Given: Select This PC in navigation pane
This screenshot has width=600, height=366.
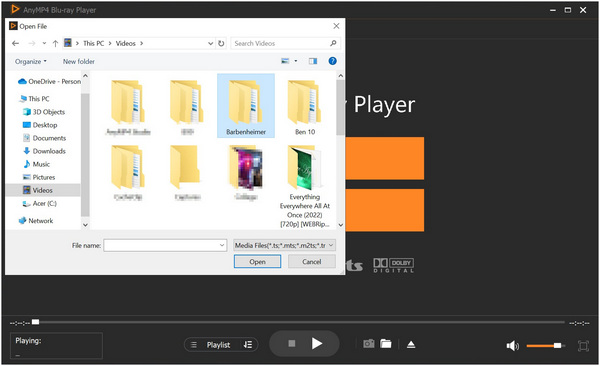Looking at the screenshot, I should (x=34, y=99).
